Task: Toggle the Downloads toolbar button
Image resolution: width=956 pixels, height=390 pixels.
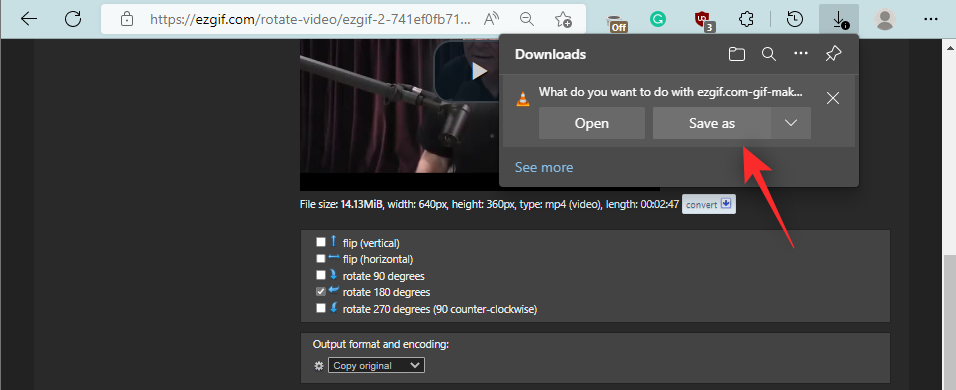Action: pyautogui.click(x=839, y=20)
